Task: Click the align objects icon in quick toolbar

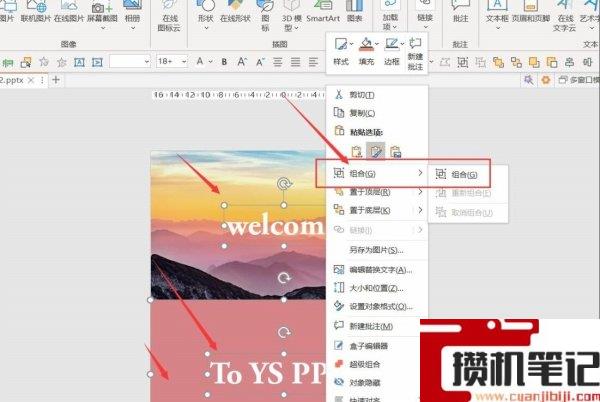Action: click(x=569, y=62)
